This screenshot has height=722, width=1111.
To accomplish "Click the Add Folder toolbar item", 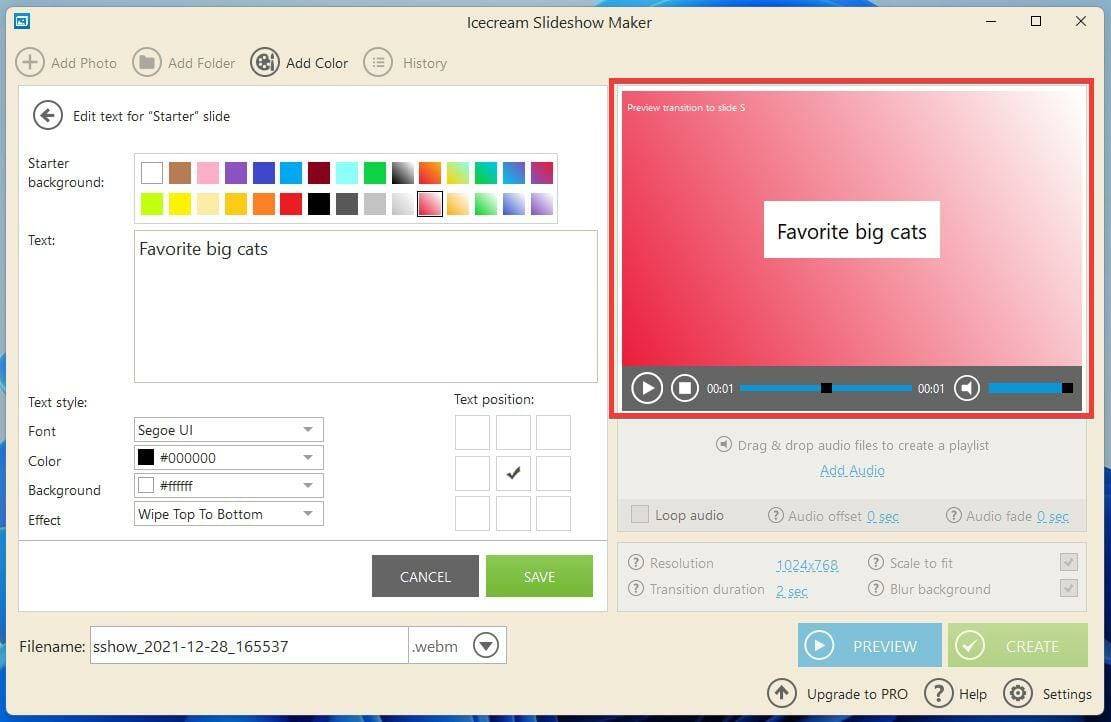I will (x=185, y=63).
